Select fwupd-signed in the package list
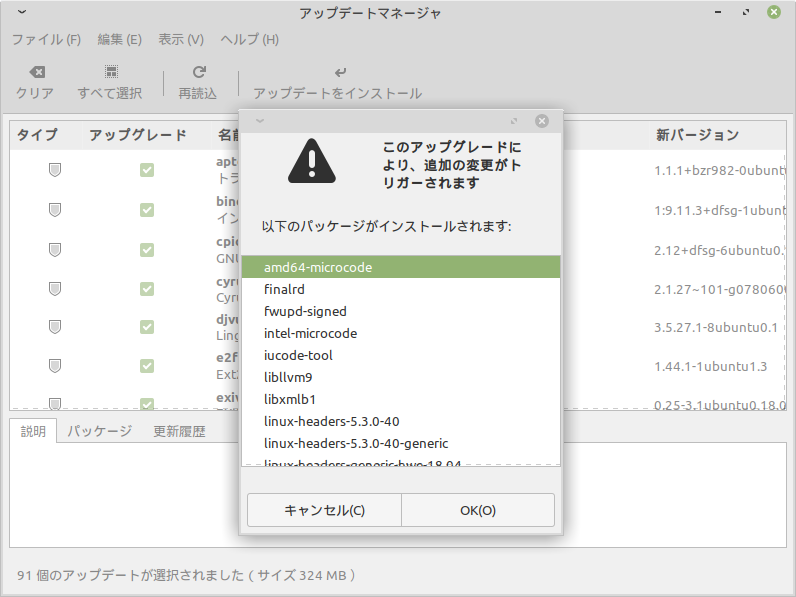This screenshot has width=796, height=597. point(401,311)
